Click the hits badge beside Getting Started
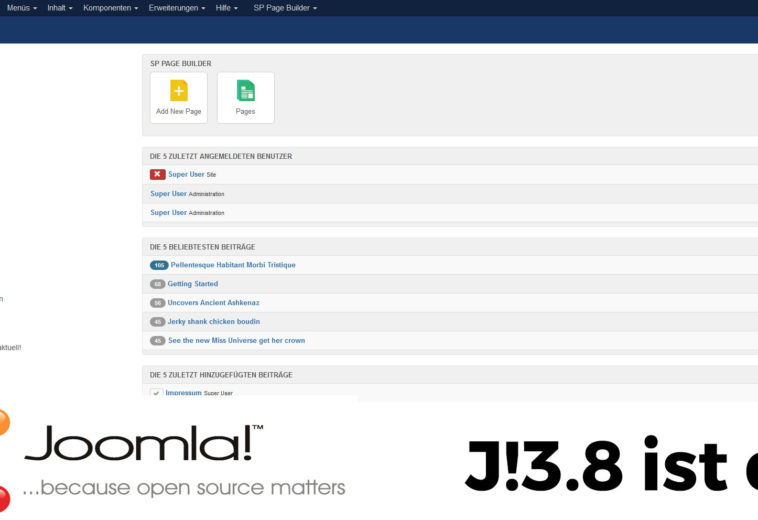758x520 pixels. [158, 284]
